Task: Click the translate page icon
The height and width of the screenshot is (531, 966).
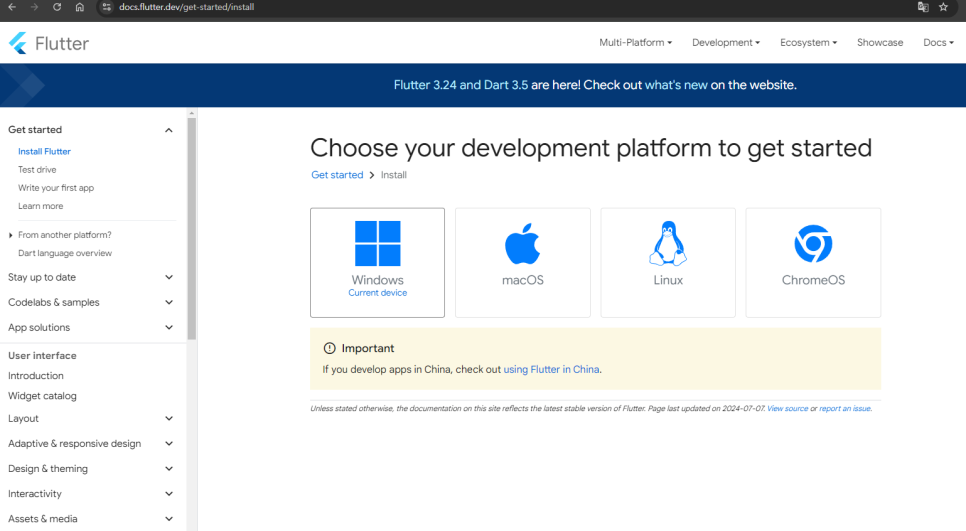Action: point(923,7)
